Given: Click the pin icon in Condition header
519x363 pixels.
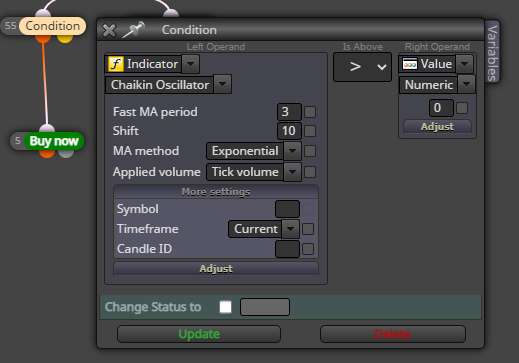Looking at the screenshot, I should coord(134,29).
